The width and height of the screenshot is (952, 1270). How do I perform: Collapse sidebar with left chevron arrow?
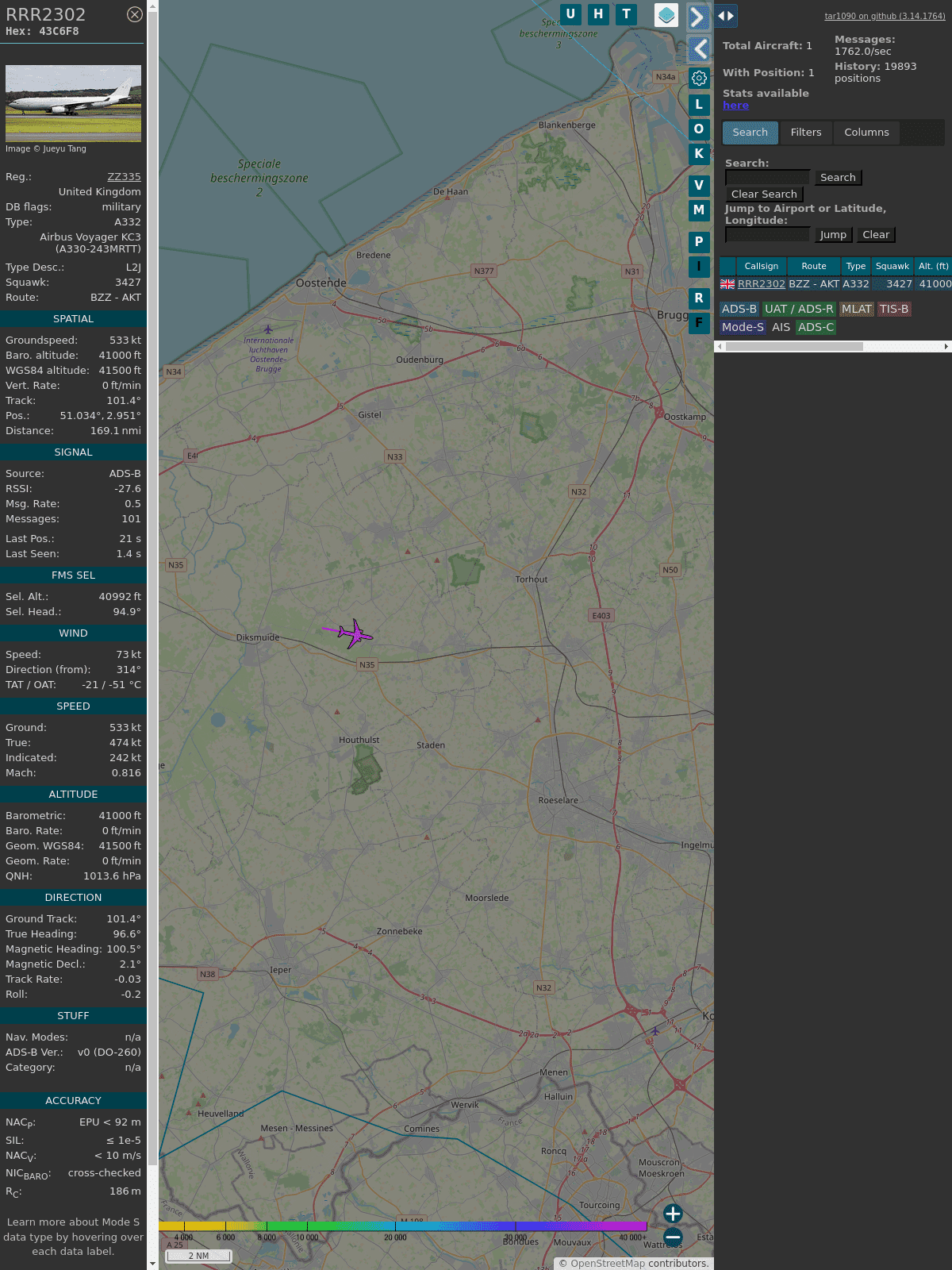click(699, 49)
